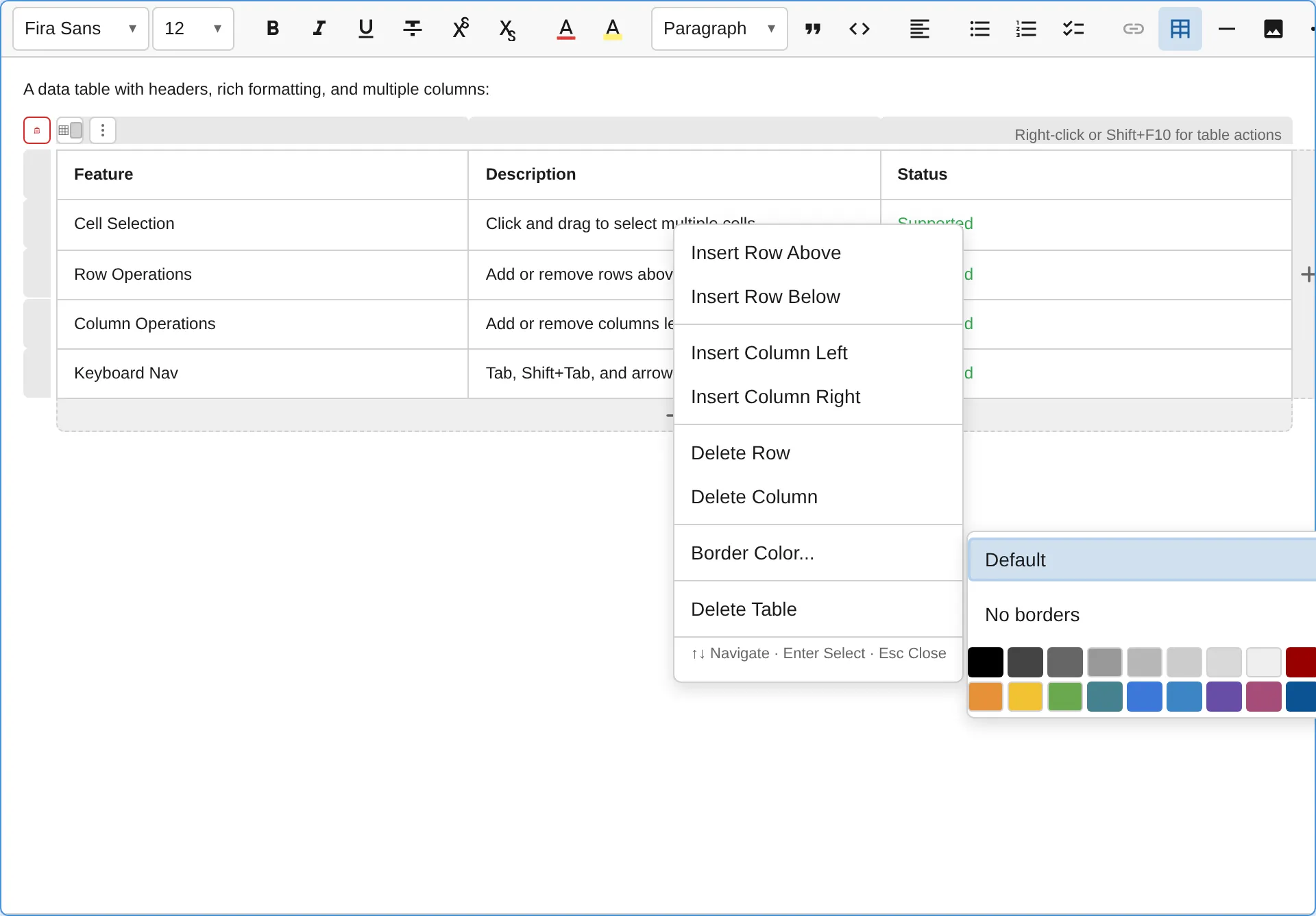Choose Delete Column from context menu

pyautogui.click(x=754, y=496)
